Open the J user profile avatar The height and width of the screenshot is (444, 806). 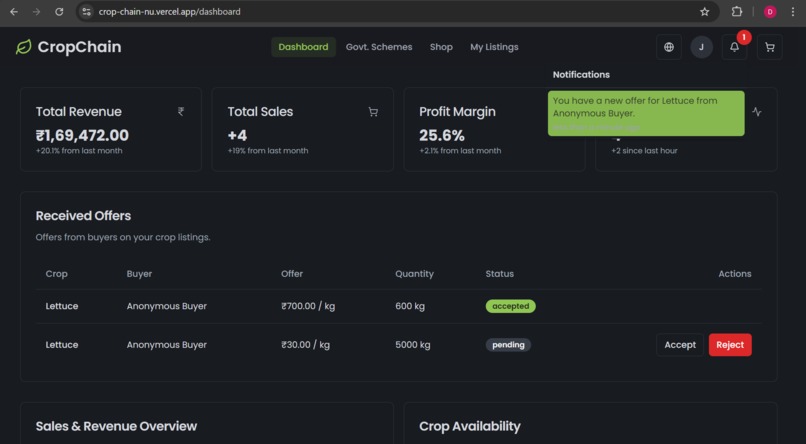[702, 47]
